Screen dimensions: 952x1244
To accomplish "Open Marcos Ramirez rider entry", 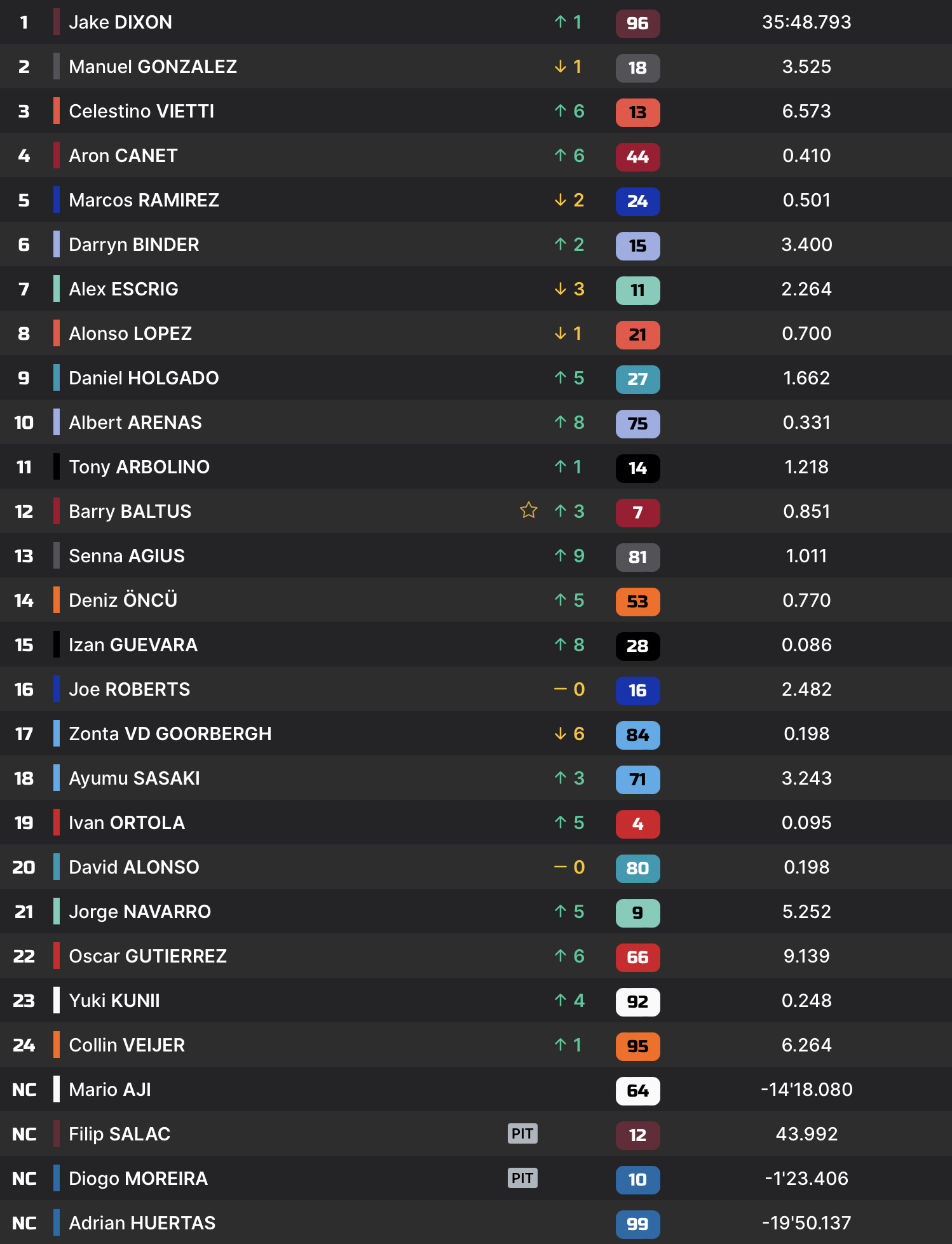I will [x=144, y=200].
